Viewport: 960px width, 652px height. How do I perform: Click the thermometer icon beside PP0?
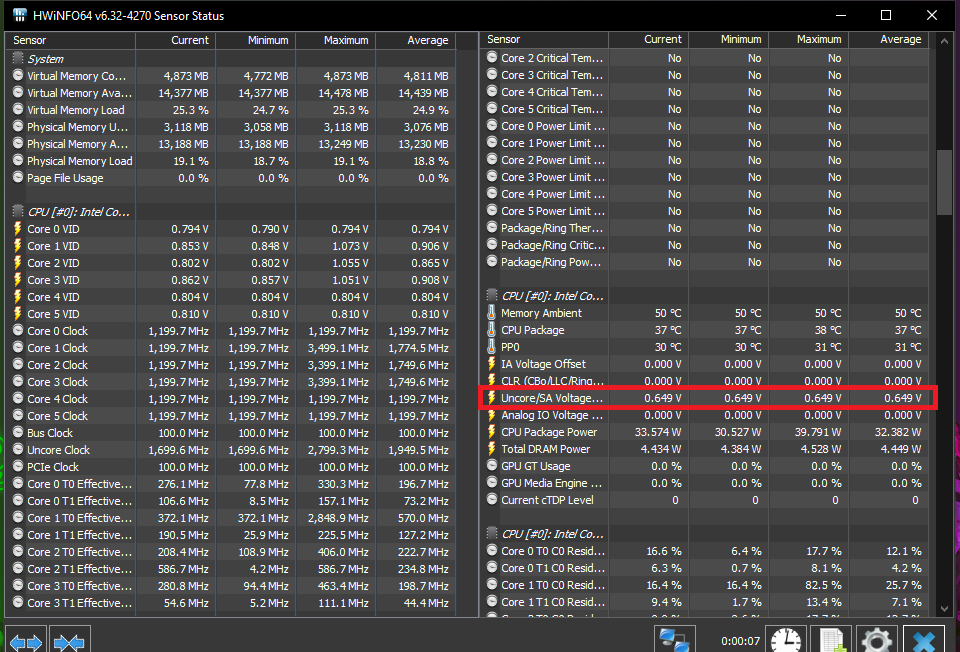(x=491, y=347)
